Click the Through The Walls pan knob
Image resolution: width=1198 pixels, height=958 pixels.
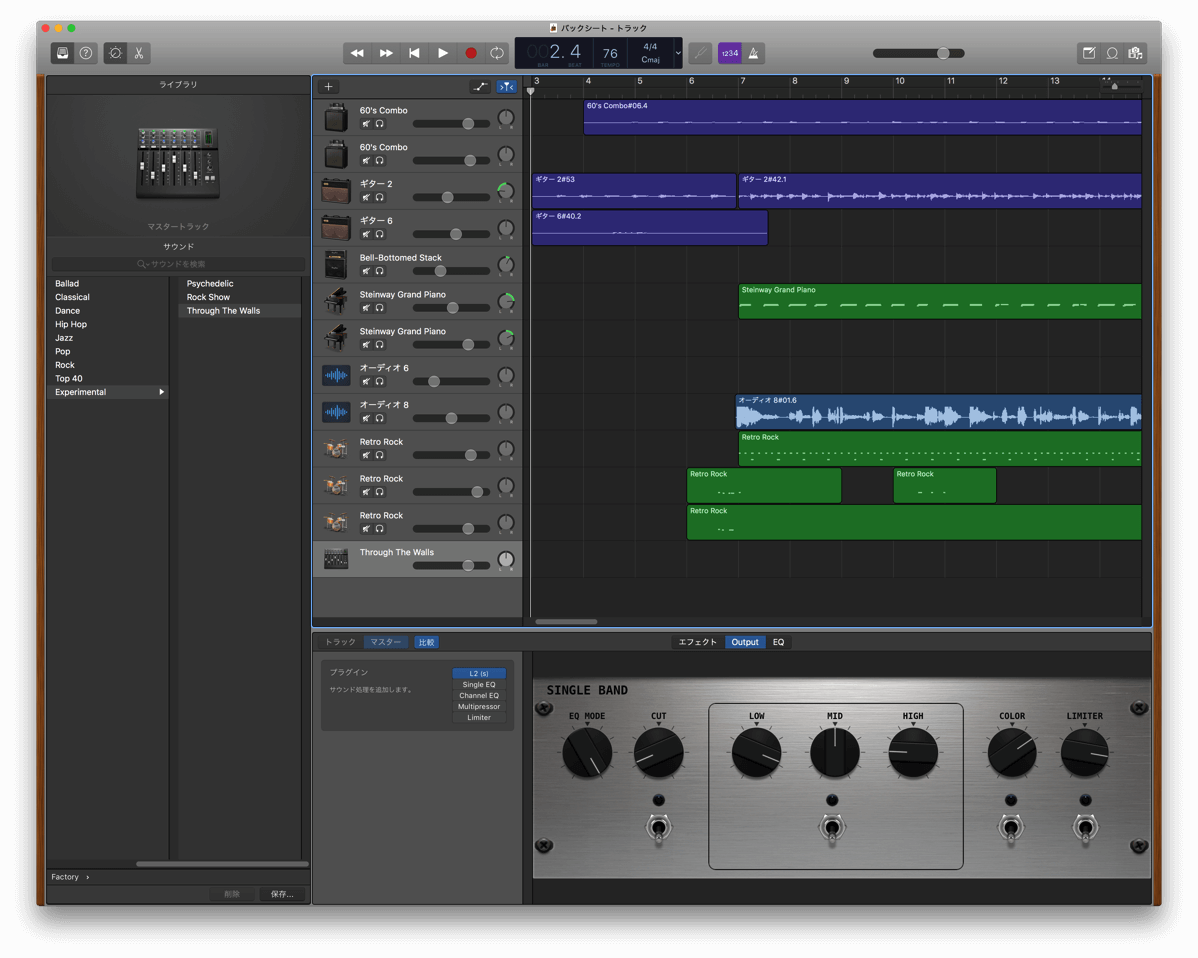click(x=506, y=559)
